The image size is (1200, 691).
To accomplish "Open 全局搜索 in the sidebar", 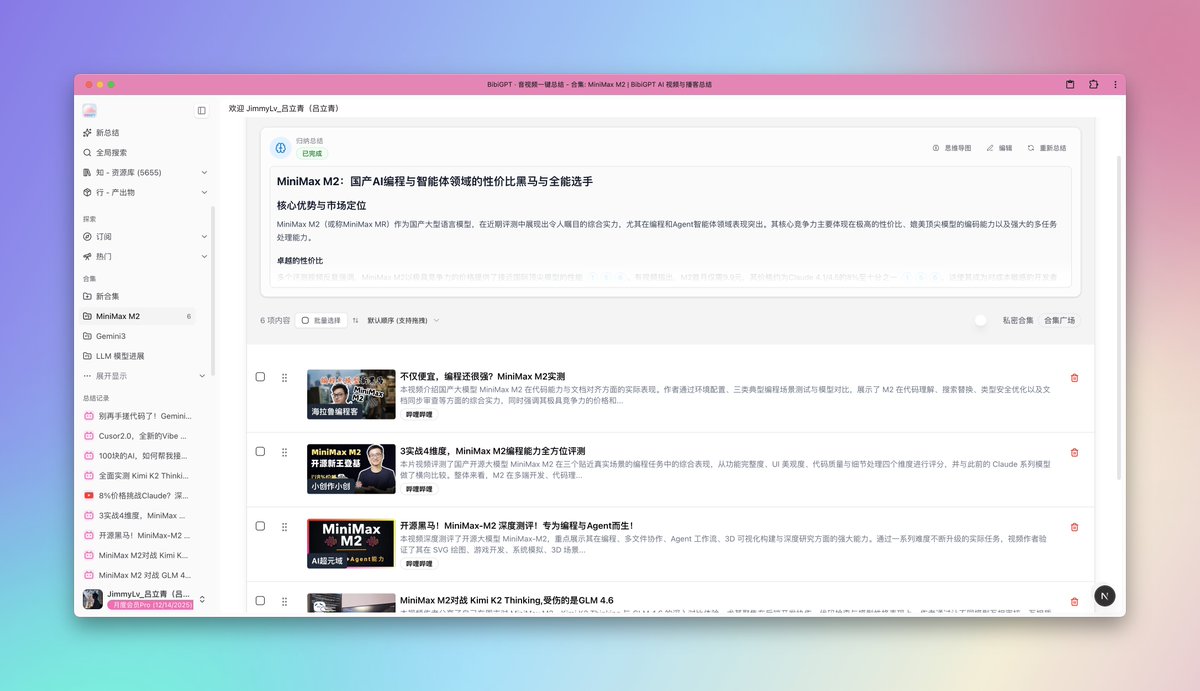I will click(111, 153).
